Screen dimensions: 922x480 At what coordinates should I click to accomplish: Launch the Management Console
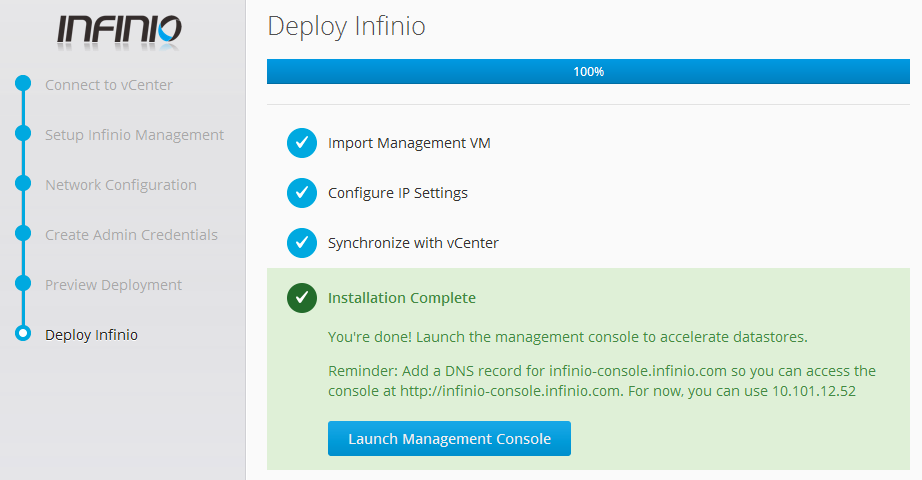(449, 438)
